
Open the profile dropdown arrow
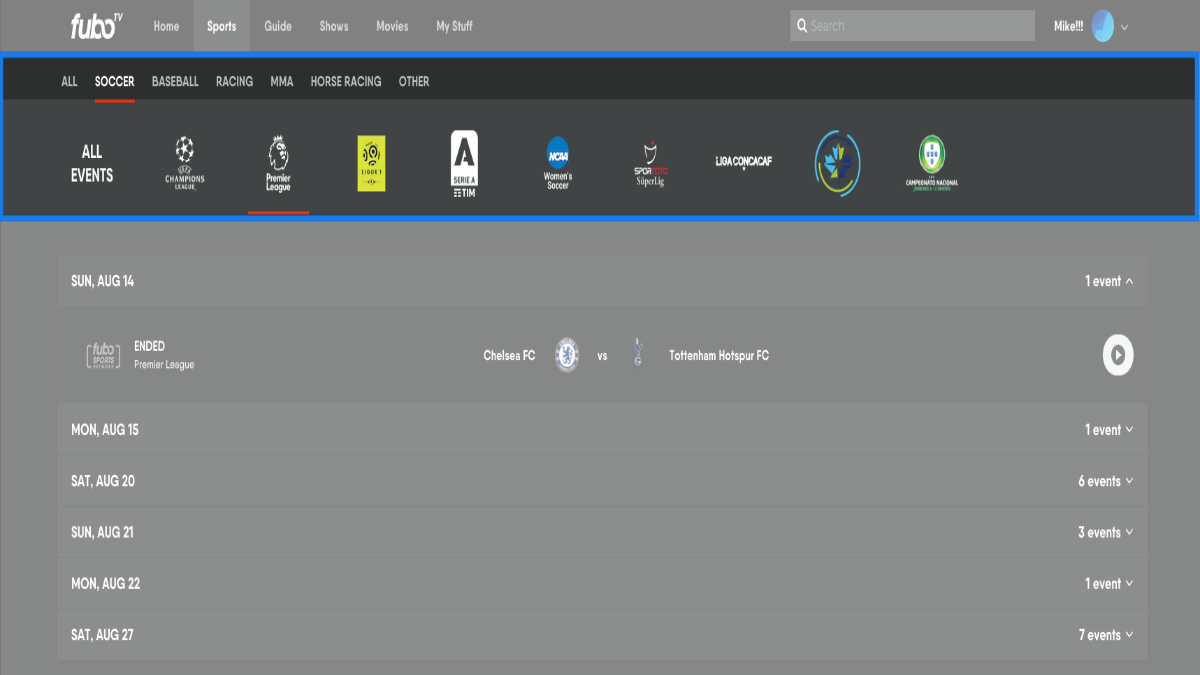(x=1124, y=27)
